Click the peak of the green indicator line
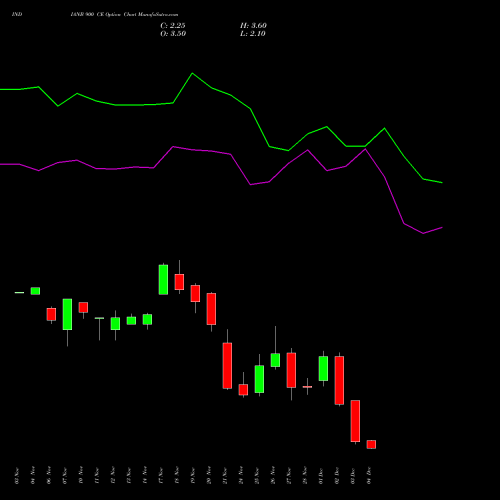 point(192,73)
